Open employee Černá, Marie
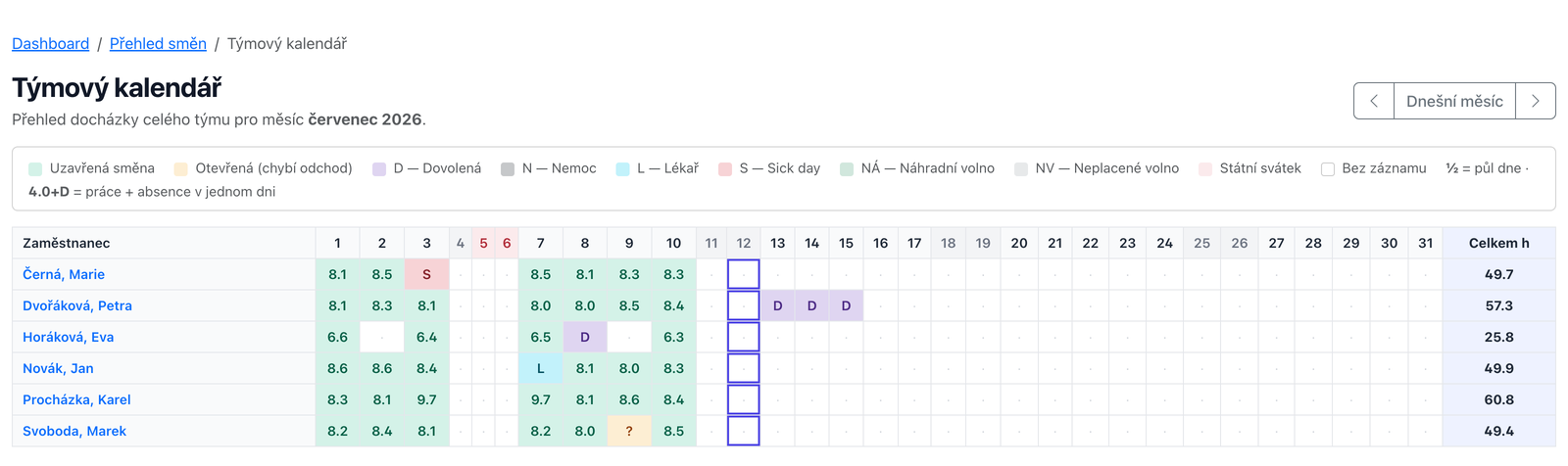1568x466 pixels. click(x=64, y=274)
